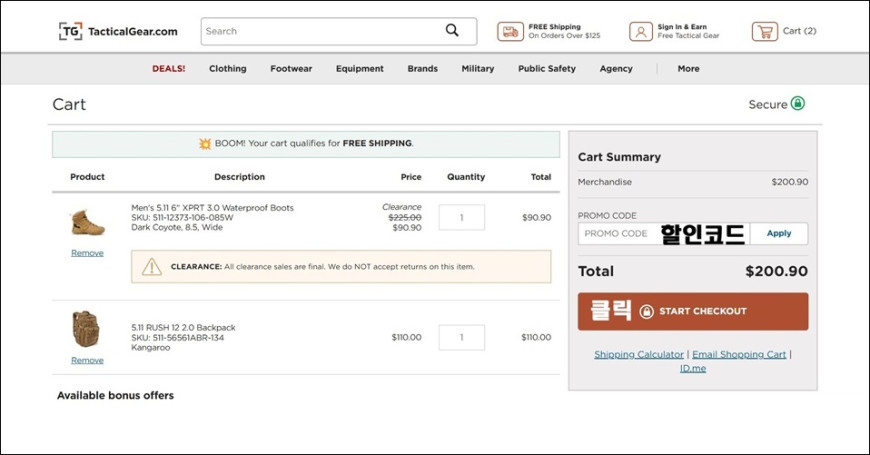Open the Shipping Calculator link
Viewport: 870px width, 455px height.
[639, 354]
